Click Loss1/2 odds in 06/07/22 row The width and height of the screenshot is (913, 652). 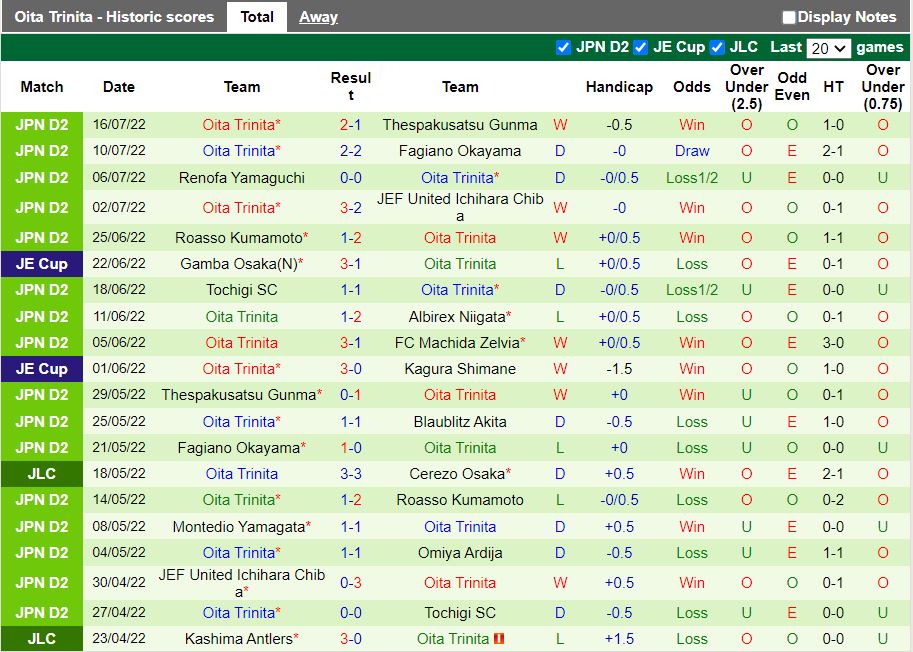(692, 178)
